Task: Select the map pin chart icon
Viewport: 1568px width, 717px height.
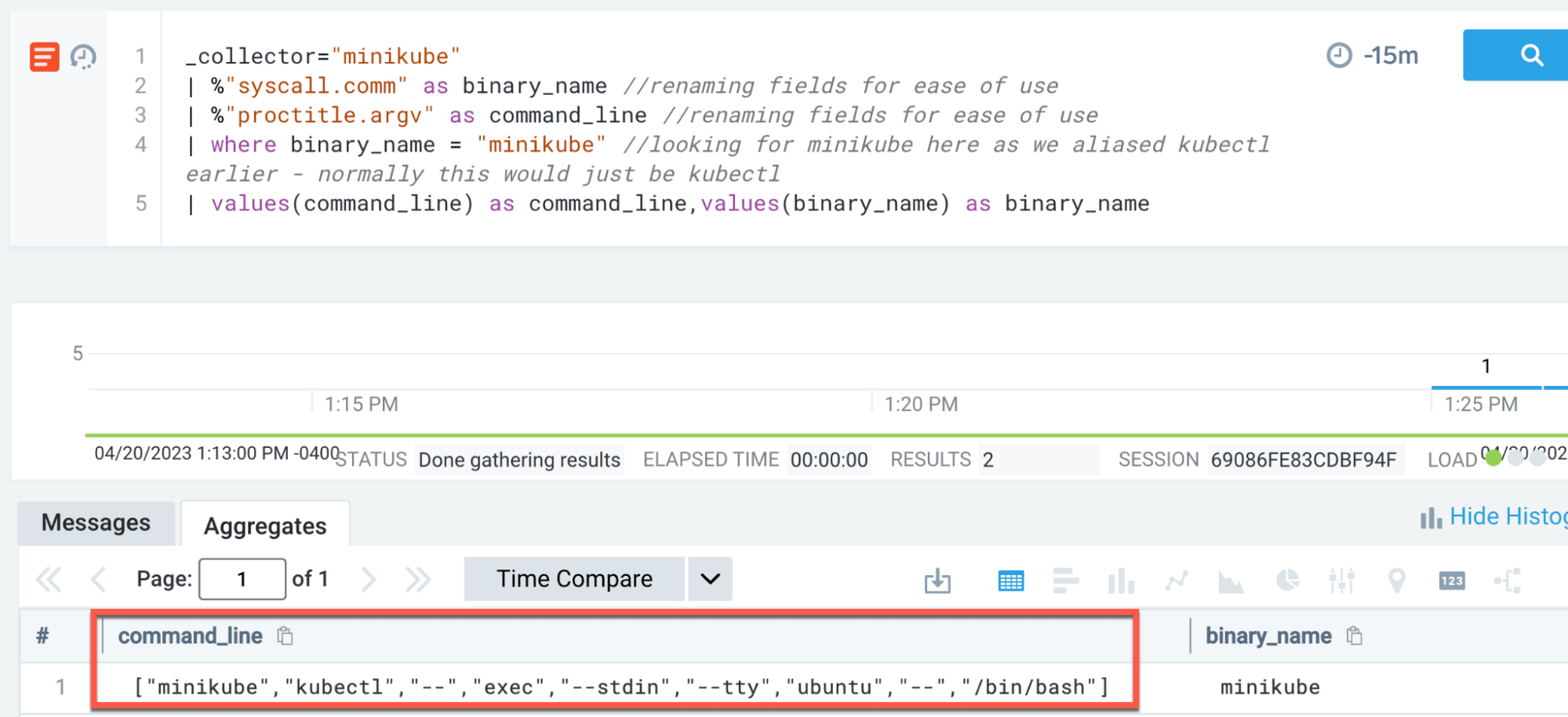Action: (1396, 581)
